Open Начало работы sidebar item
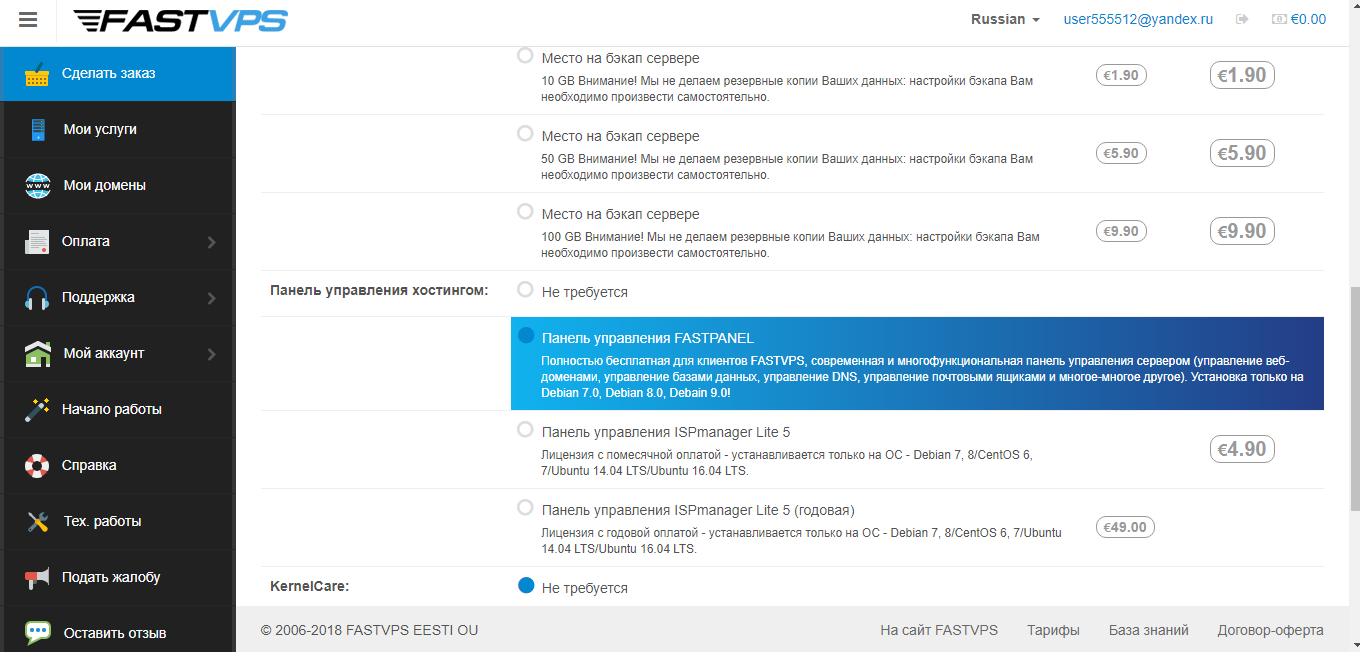This screenshot has width=1360, height=652. [111, 409]
